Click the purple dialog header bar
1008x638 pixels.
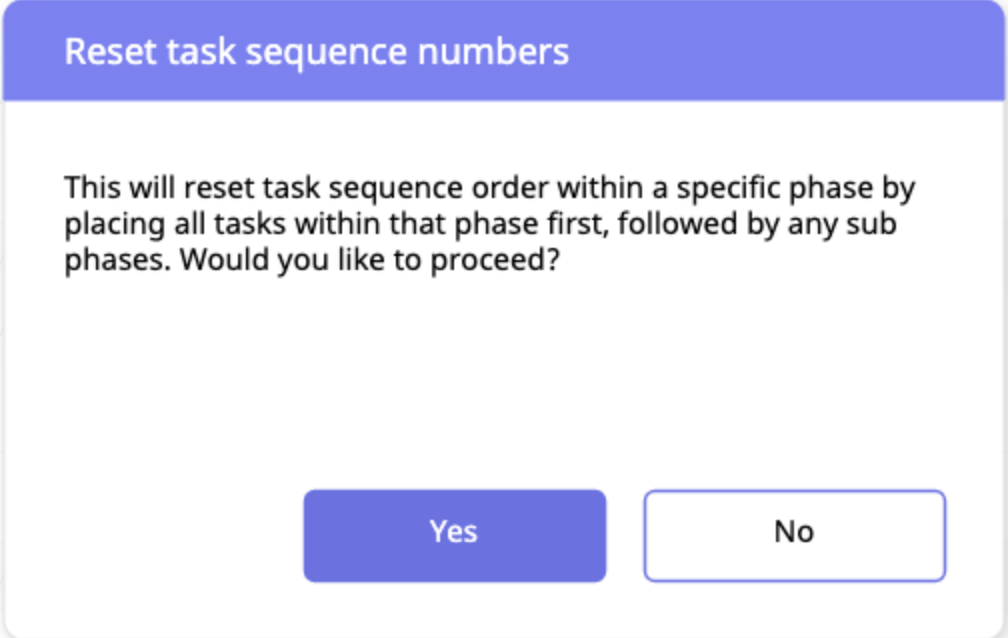point(780,51)
